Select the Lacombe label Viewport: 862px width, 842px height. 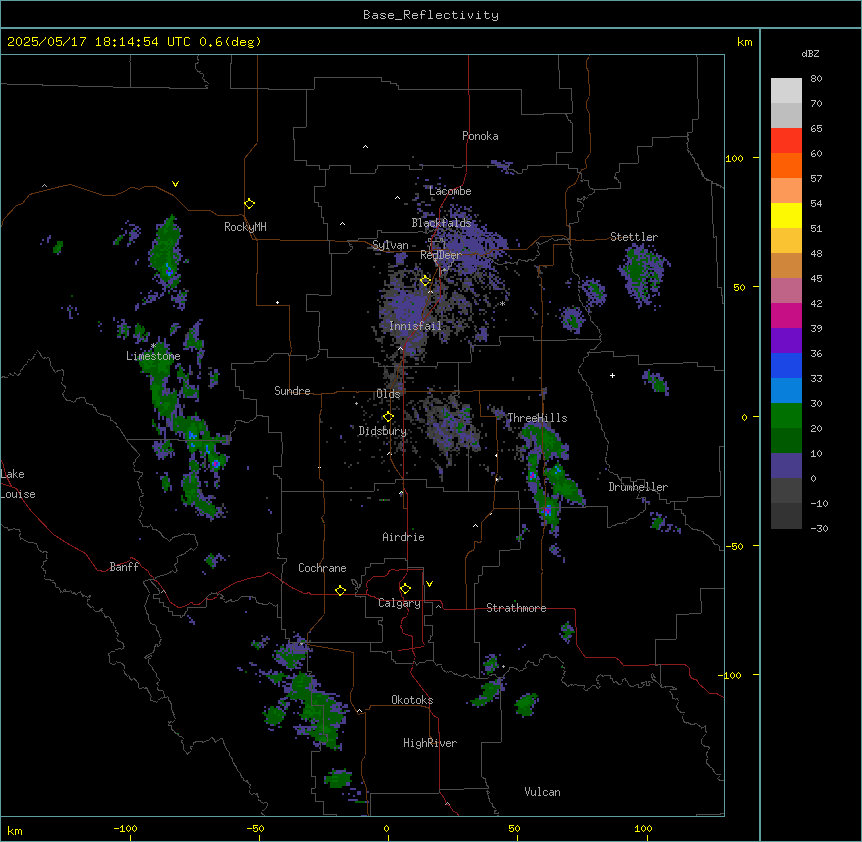click(x=450, y=191)
